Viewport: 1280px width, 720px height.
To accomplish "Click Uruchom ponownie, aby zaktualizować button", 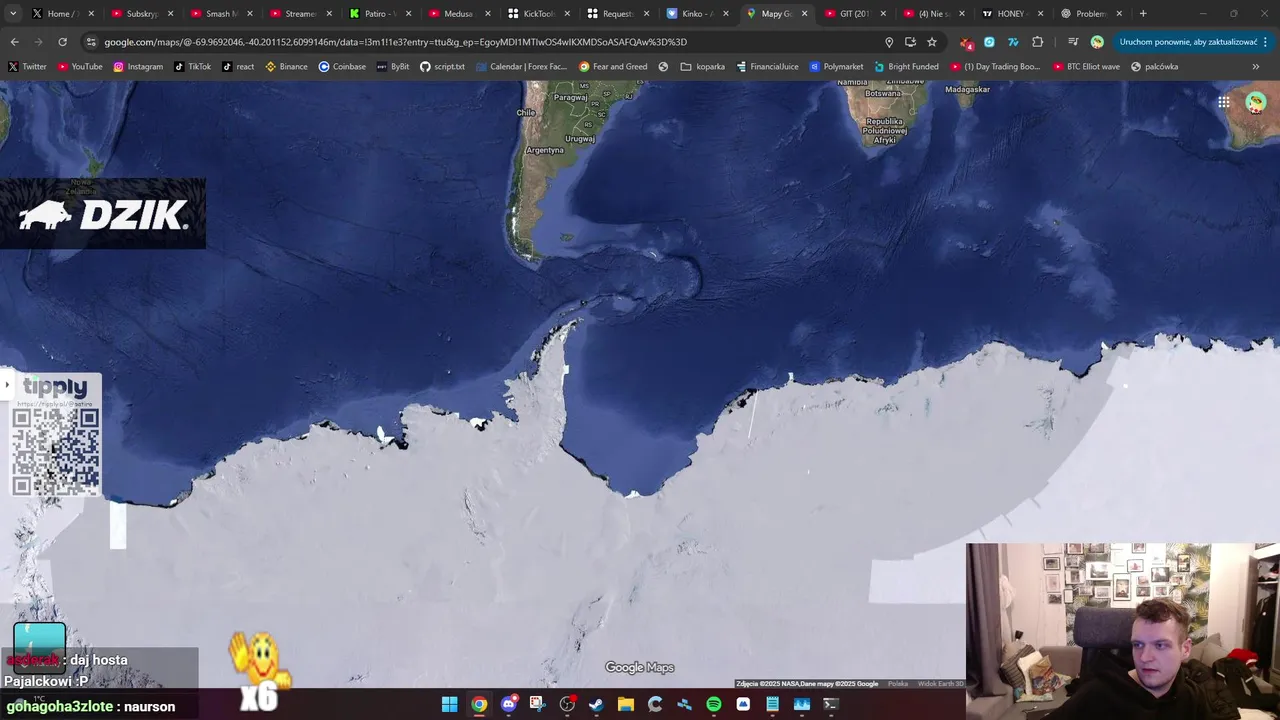I will 1188,42.
